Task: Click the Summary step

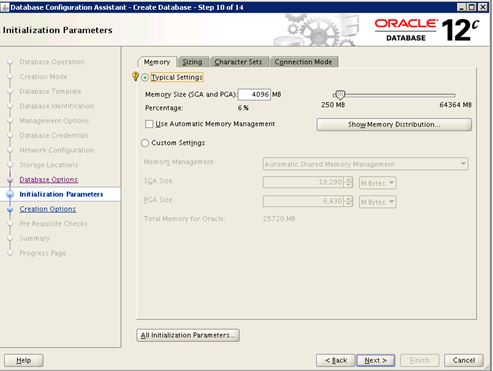Action: 35,238
